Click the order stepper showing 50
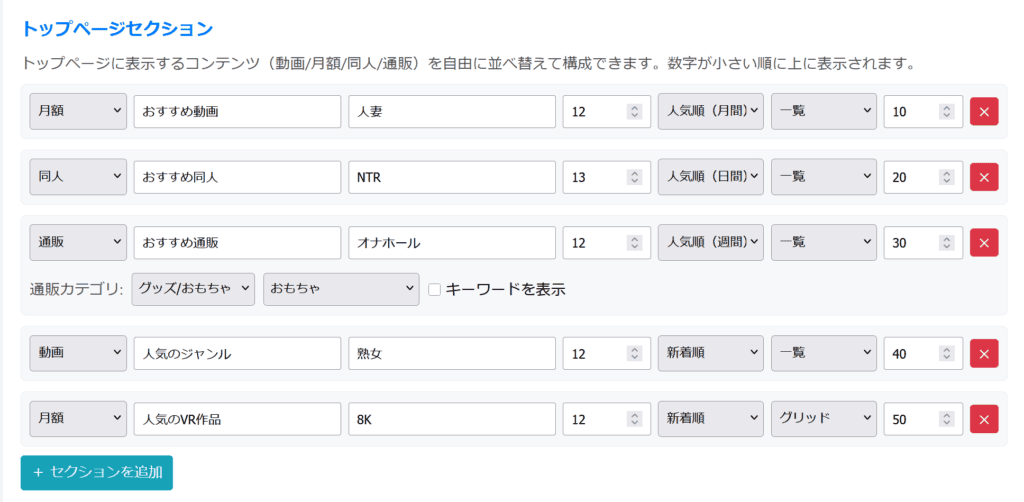This screenshot has height=502, width=1024. coord(947,420)
